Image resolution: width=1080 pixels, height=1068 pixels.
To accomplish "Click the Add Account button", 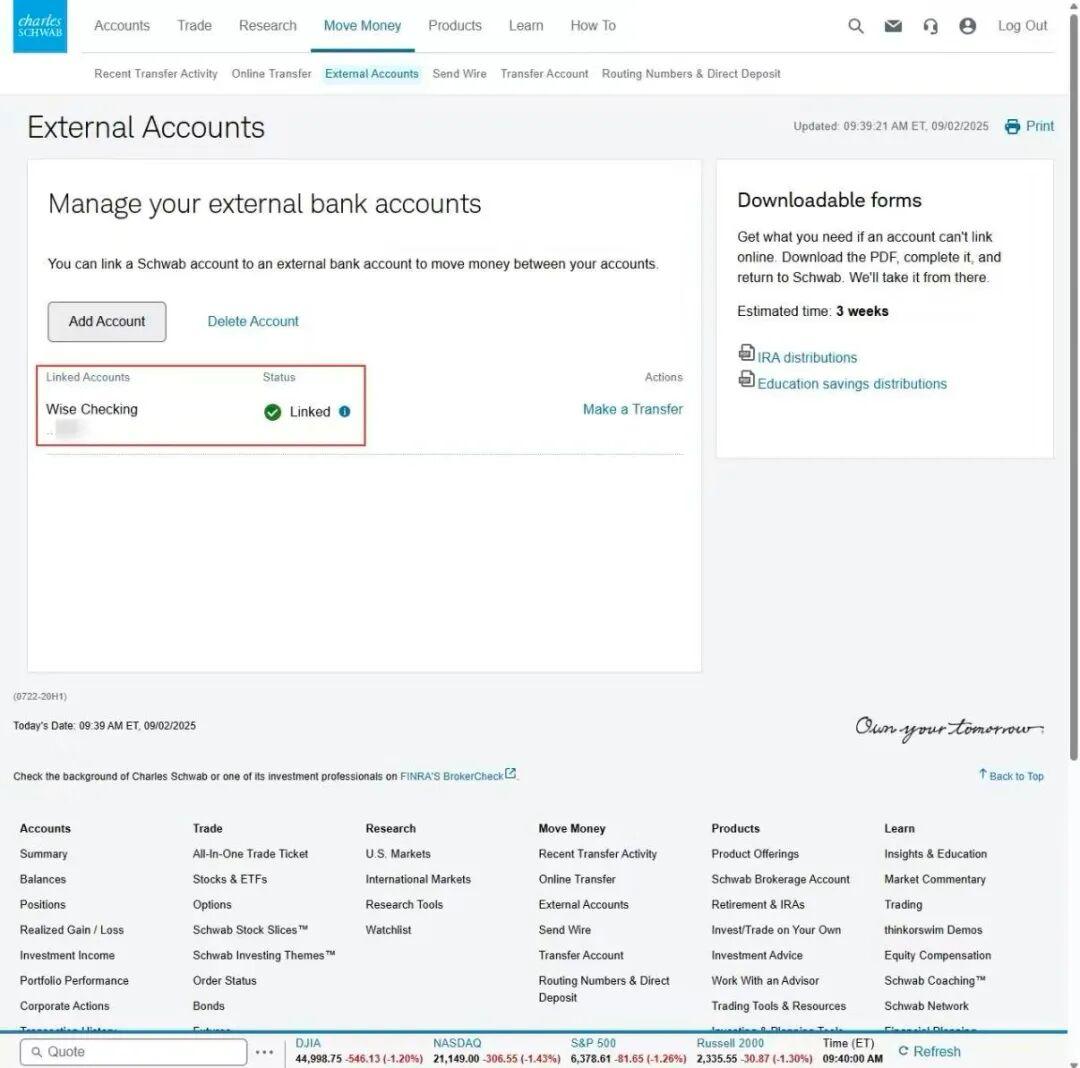I will pyautogui.click(x=107, y=322).
